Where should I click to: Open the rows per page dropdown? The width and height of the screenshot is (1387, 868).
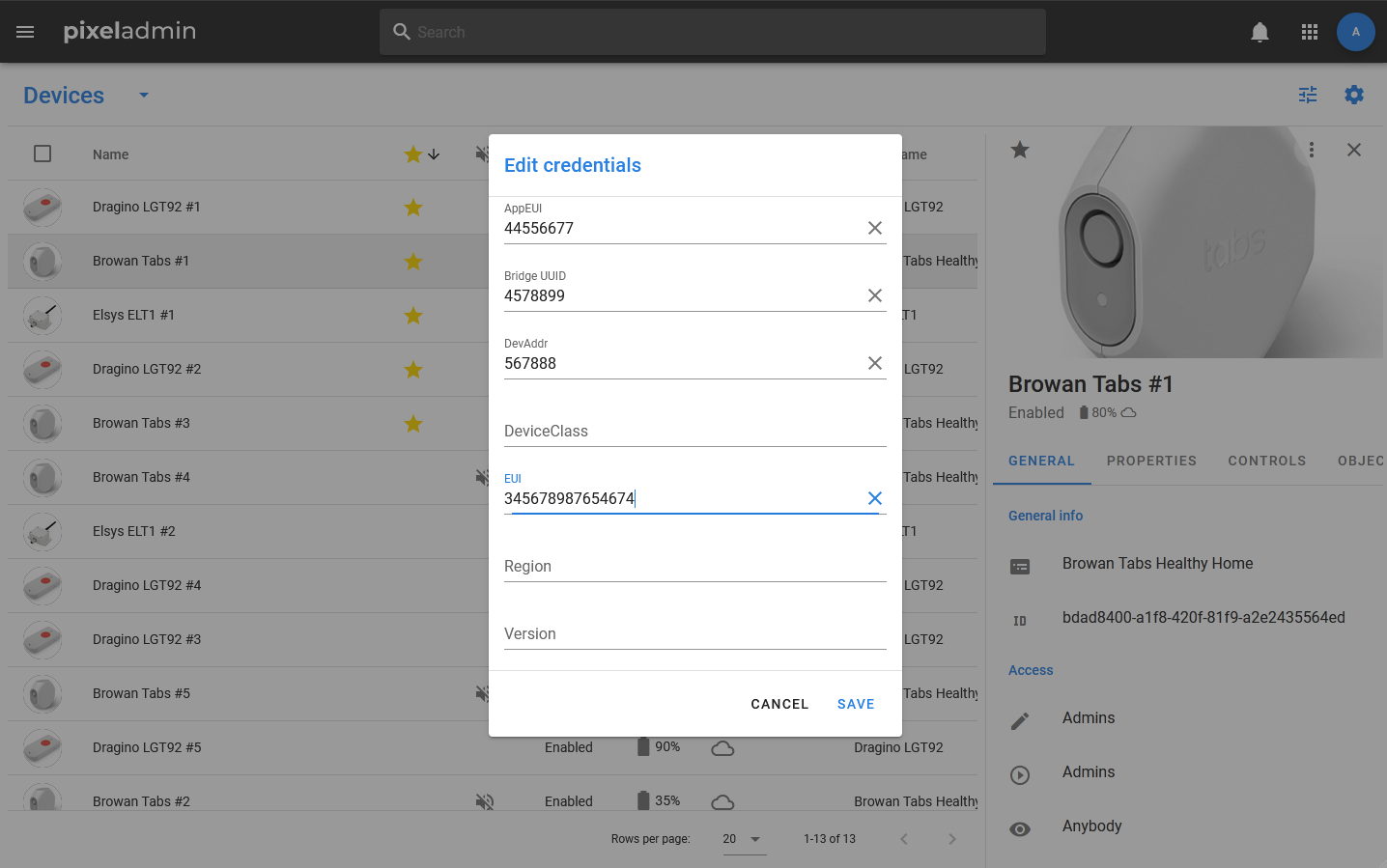743,839
